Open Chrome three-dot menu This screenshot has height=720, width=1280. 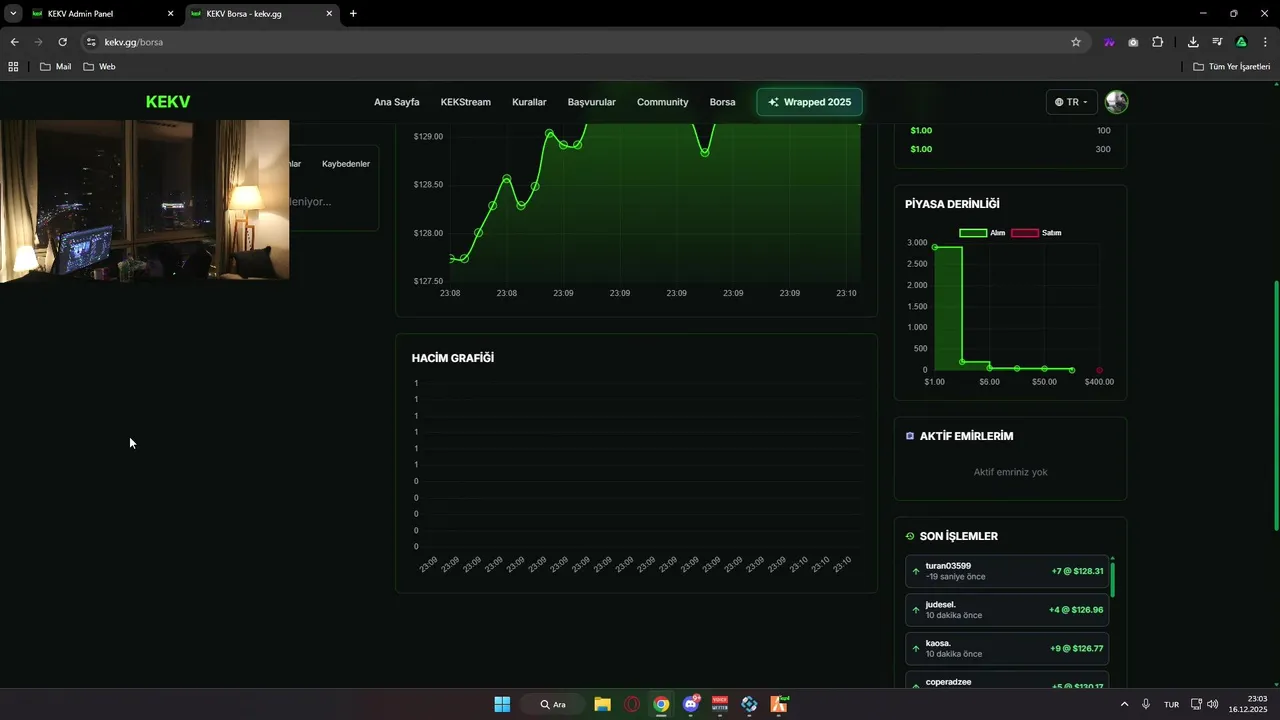coord(1266,42)
